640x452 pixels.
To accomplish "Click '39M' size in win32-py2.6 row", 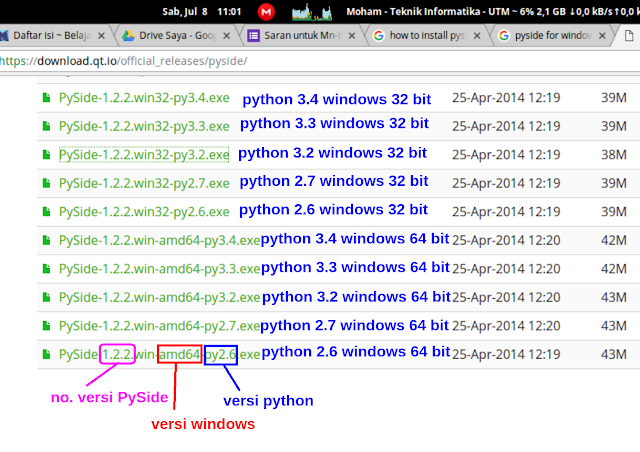I will click(x=613, y=212).
